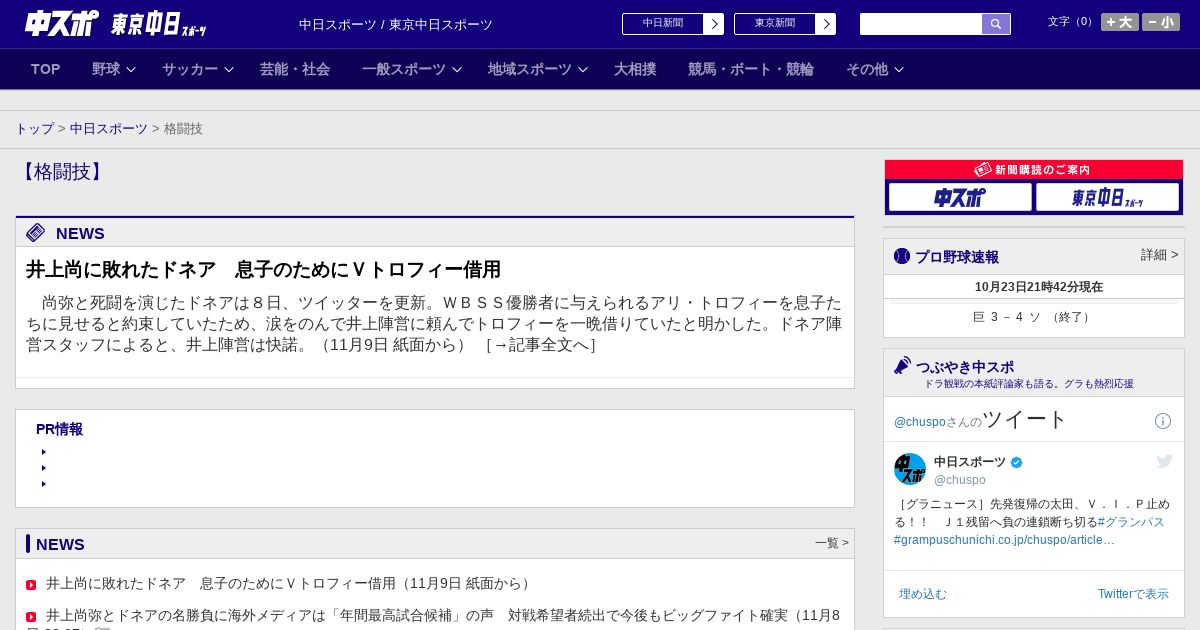Click the verified badge next to 中日スポーツ
The height and width of the screenshot is (630, 1200).
(x=1017, y=462)
